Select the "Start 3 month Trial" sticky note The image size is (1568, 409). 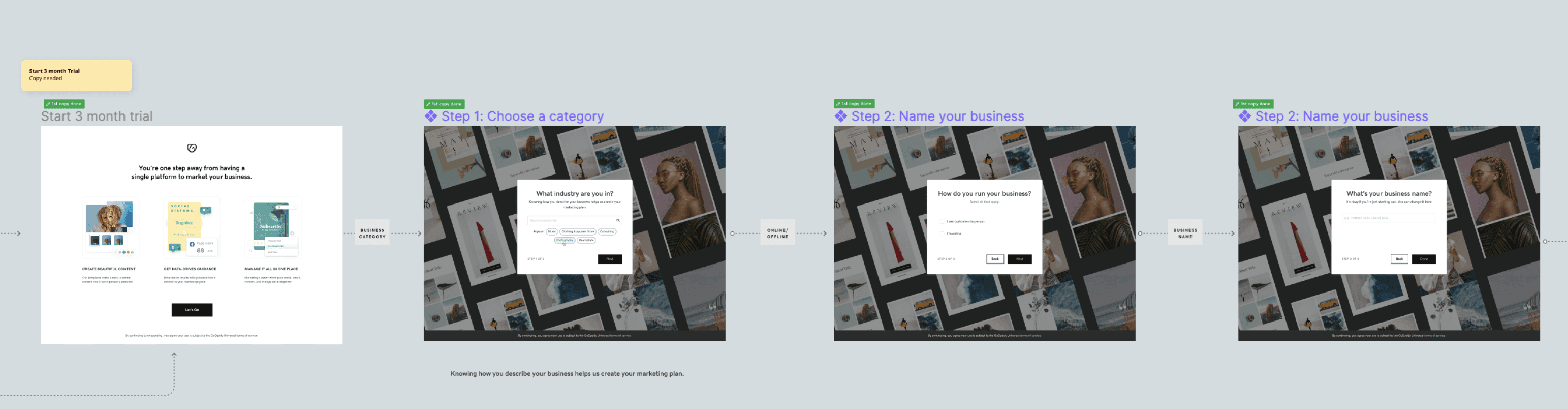77,76
